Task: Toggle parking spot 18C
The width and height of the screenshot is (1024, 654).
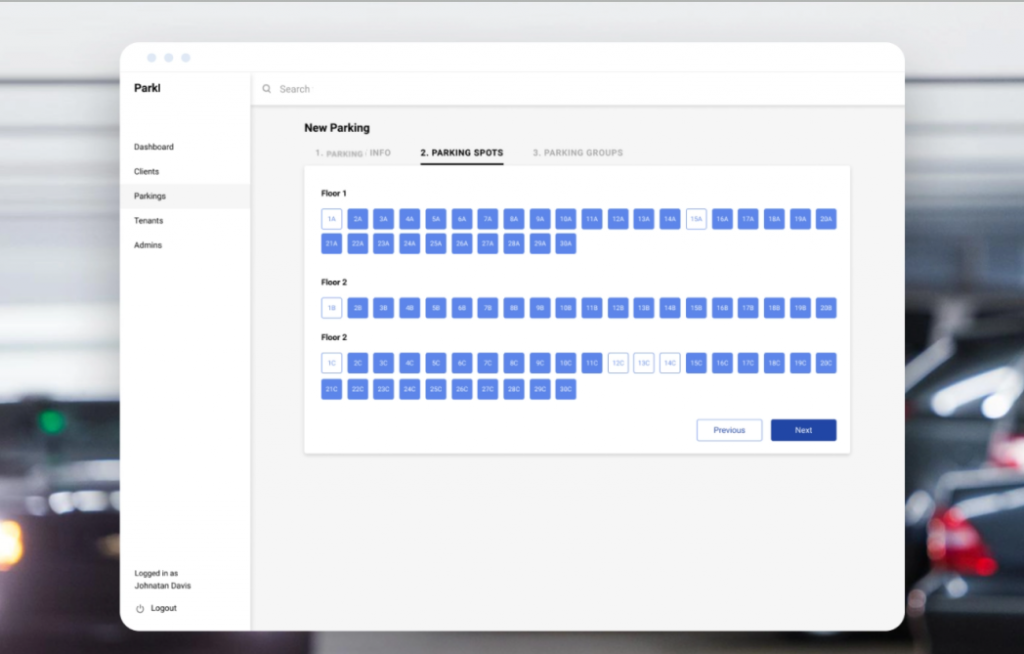Action: 774,363
